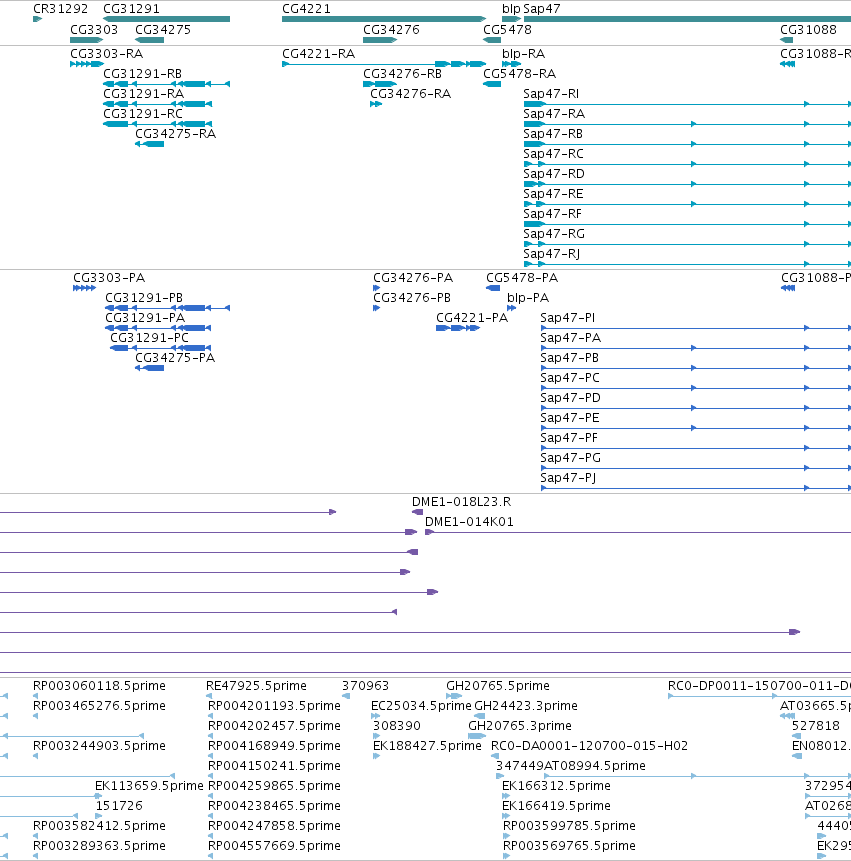Click the "CG31291-PA" protein label
851x861 pixels.
coord(145,318)
